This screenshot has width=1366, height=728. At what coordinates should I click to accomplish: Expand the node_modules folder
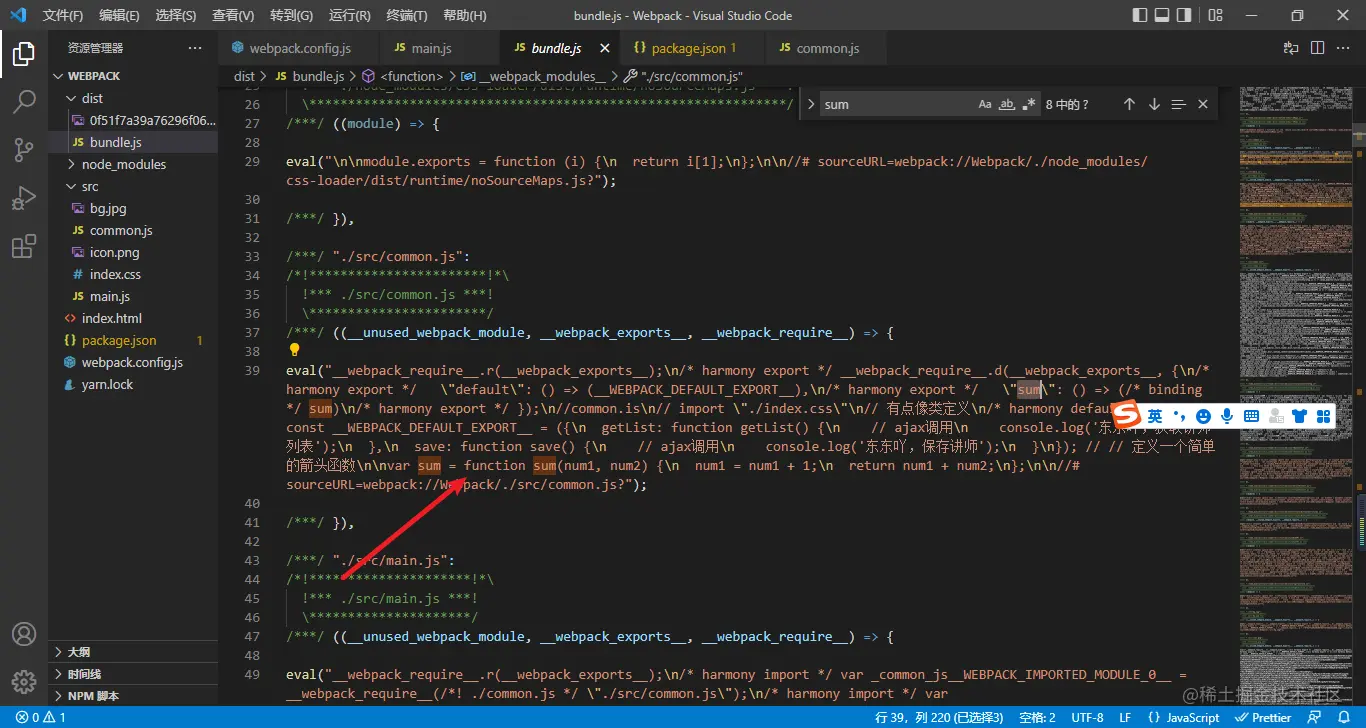point(133,164)
